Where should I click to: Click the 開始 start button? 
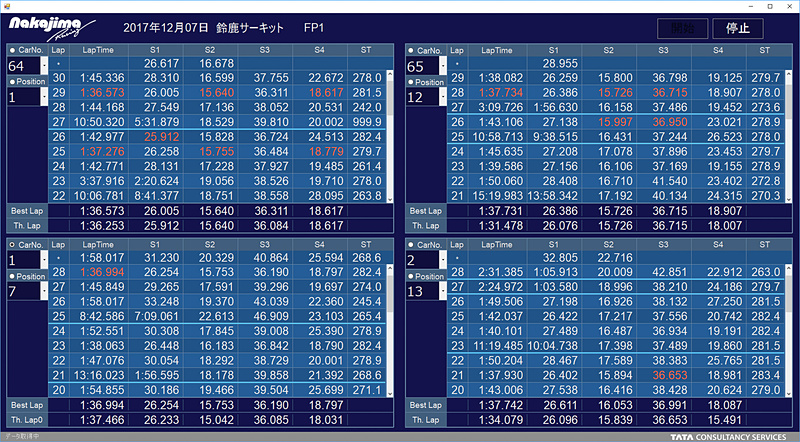[x=682, y=29]
